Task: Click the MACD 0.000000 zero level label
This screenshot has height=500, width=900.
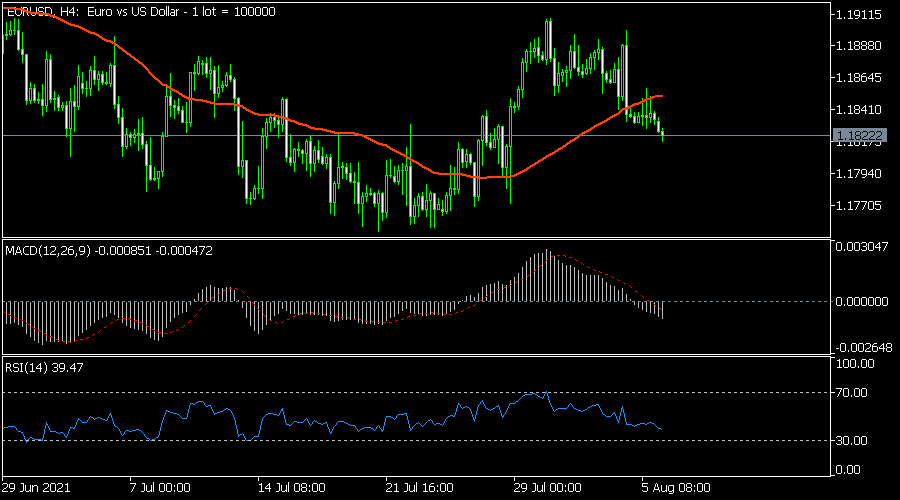Action: (862, 301)
